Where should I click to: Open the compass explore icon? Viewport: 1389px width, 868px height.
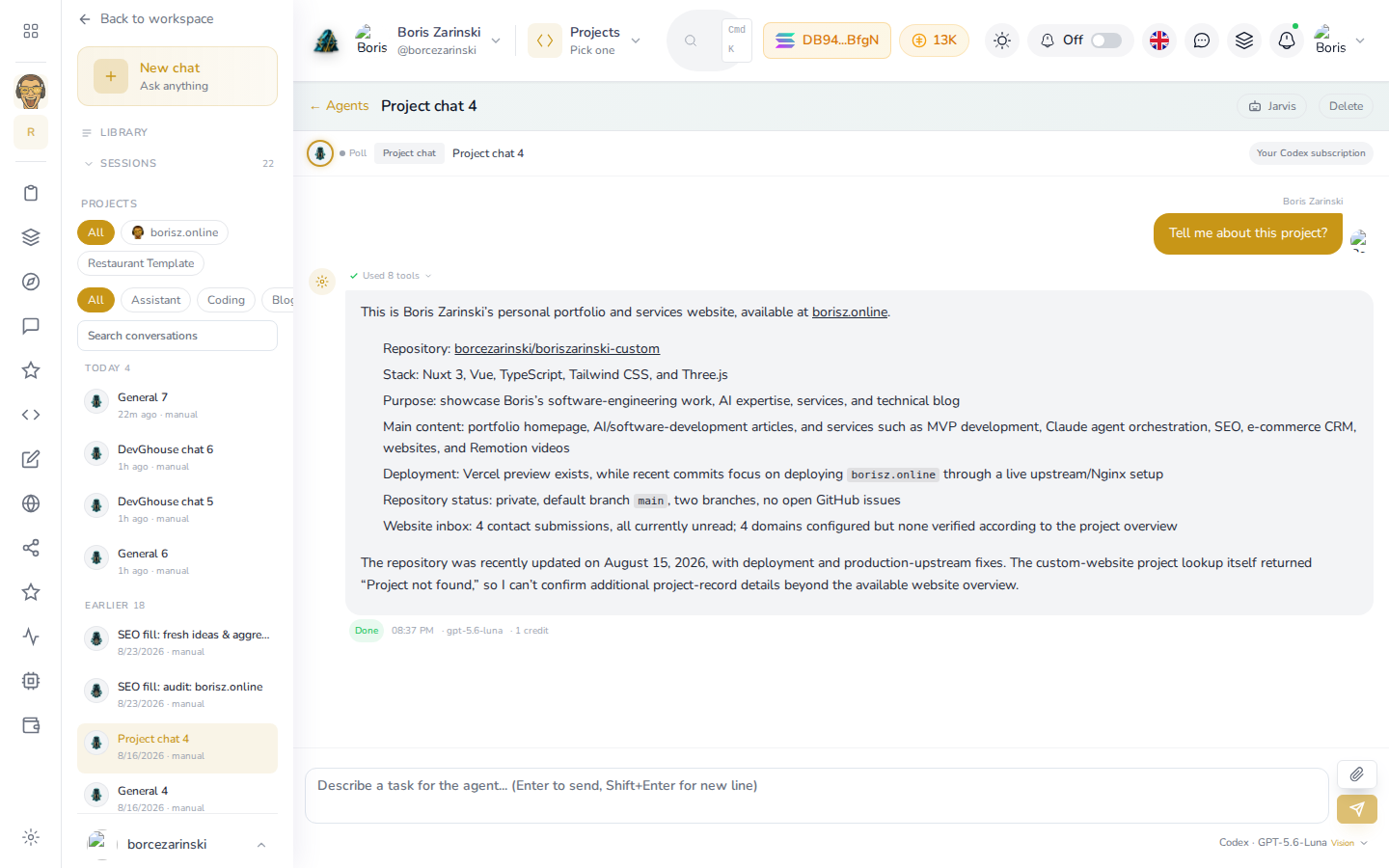pyautogui.click(x=31, y=282)
